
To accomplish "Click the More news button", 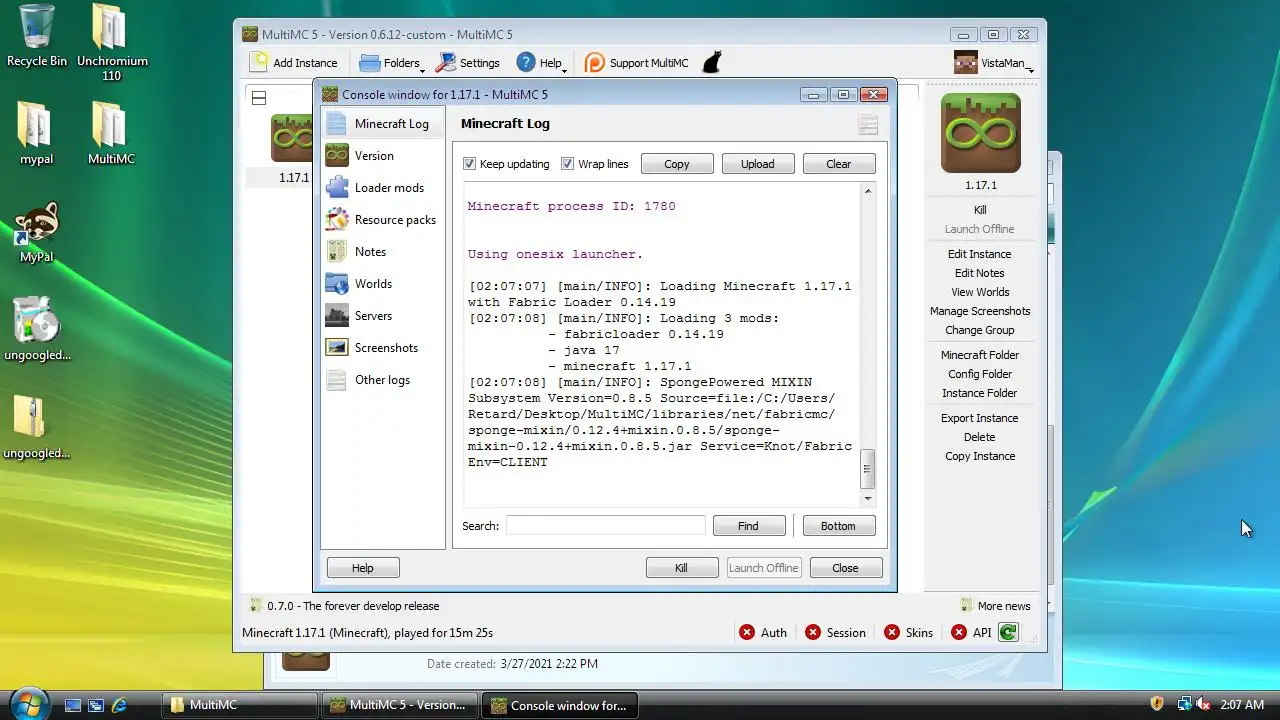I will point(995,606).
